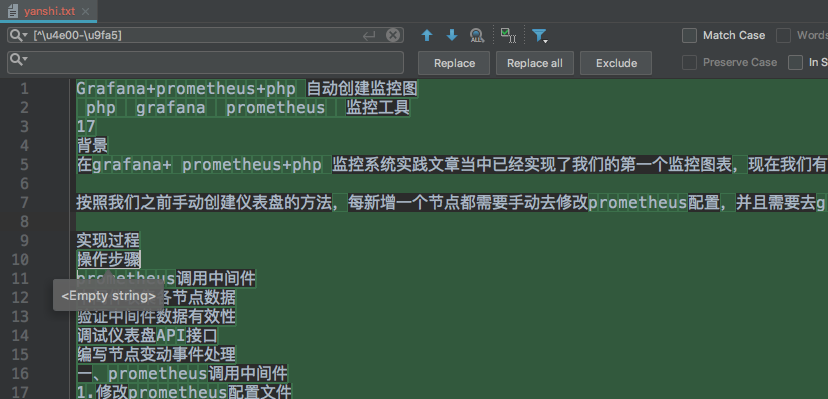
Task: Open the search filter options funnel
Action: pos(539,35)
